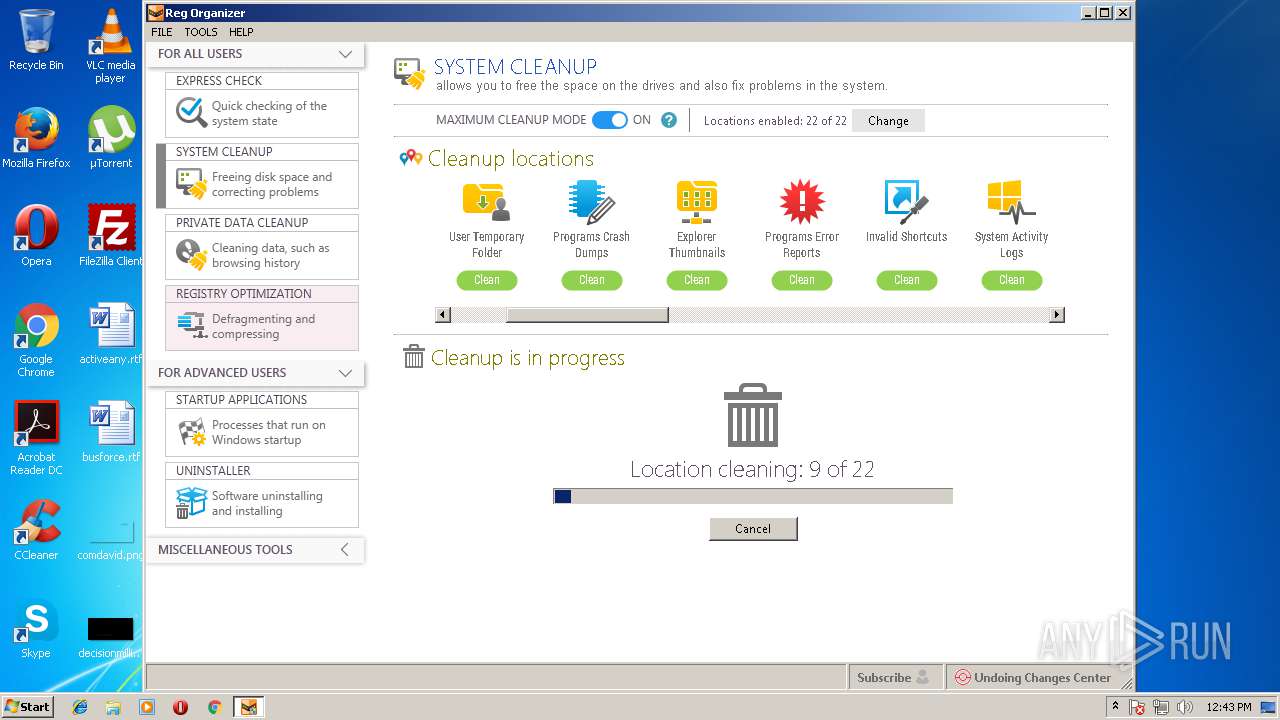Open the HELP menu
This screenshot has height=720, width=1280.
pos(241,32)
